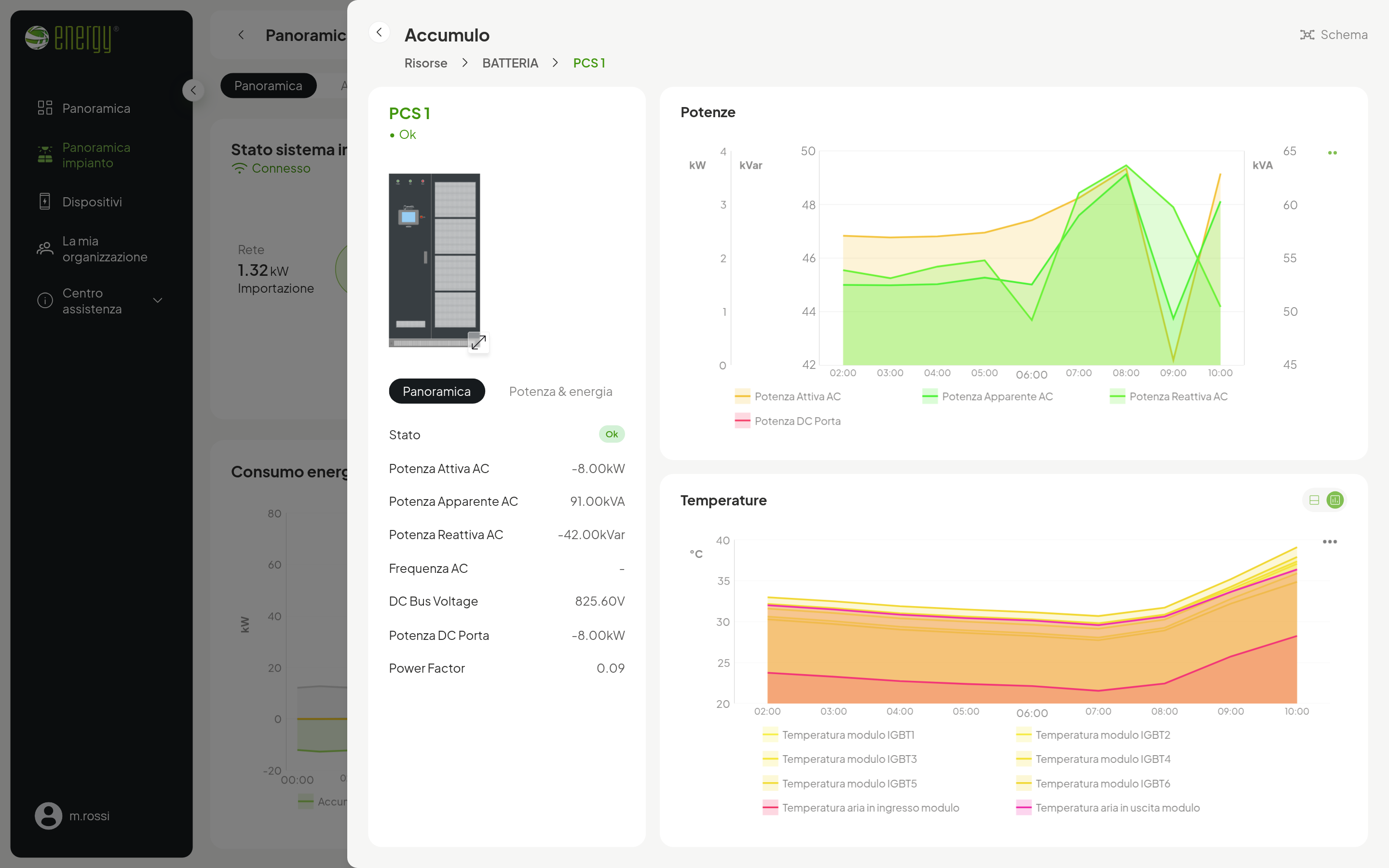The image size is (1389, 868).
Task: Open Temperature chart three-dot menu
Action: click(x=1329, y=542)
